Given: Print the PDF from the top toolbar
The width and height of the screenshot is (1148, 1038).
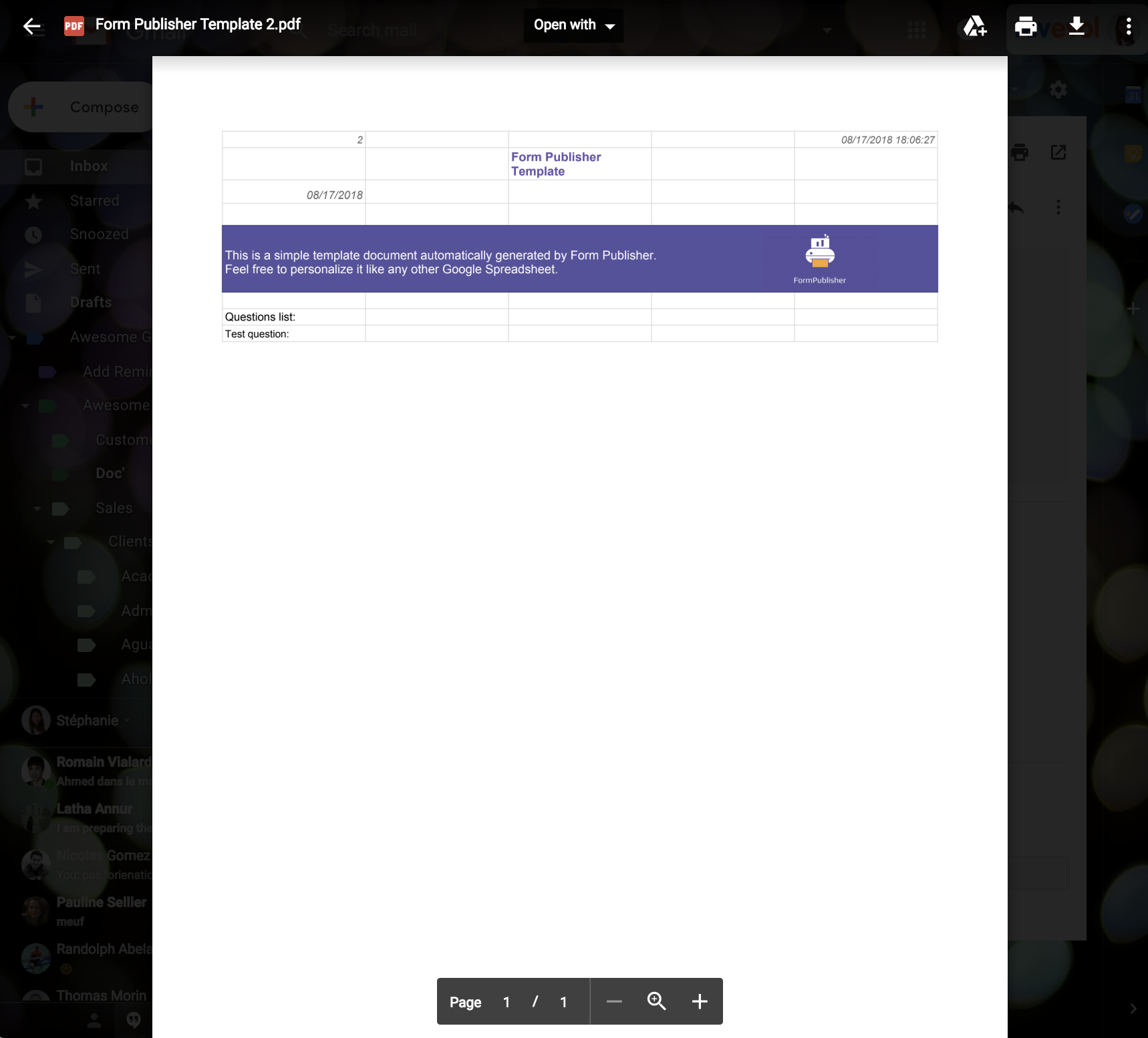Looking at the screenshot, I should [x=1025, y=26].
